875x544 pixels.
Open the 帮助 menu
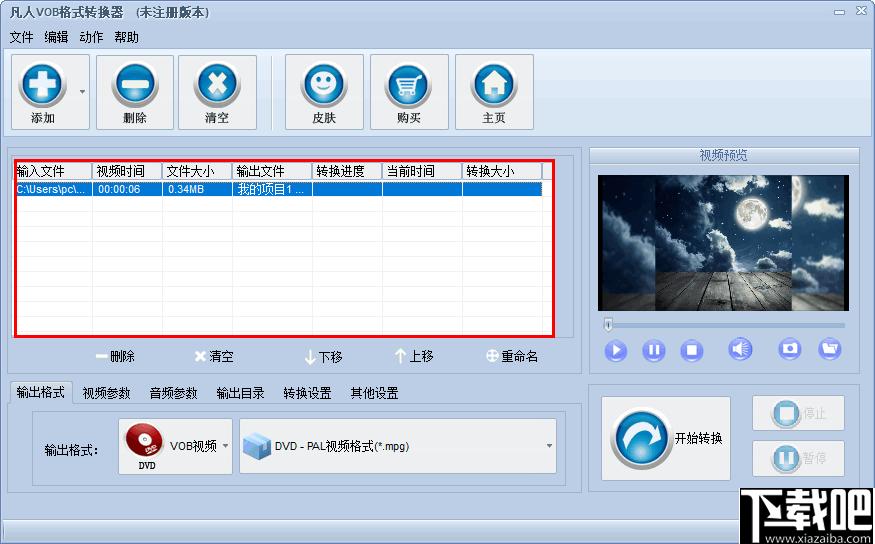tap(126, 37)
